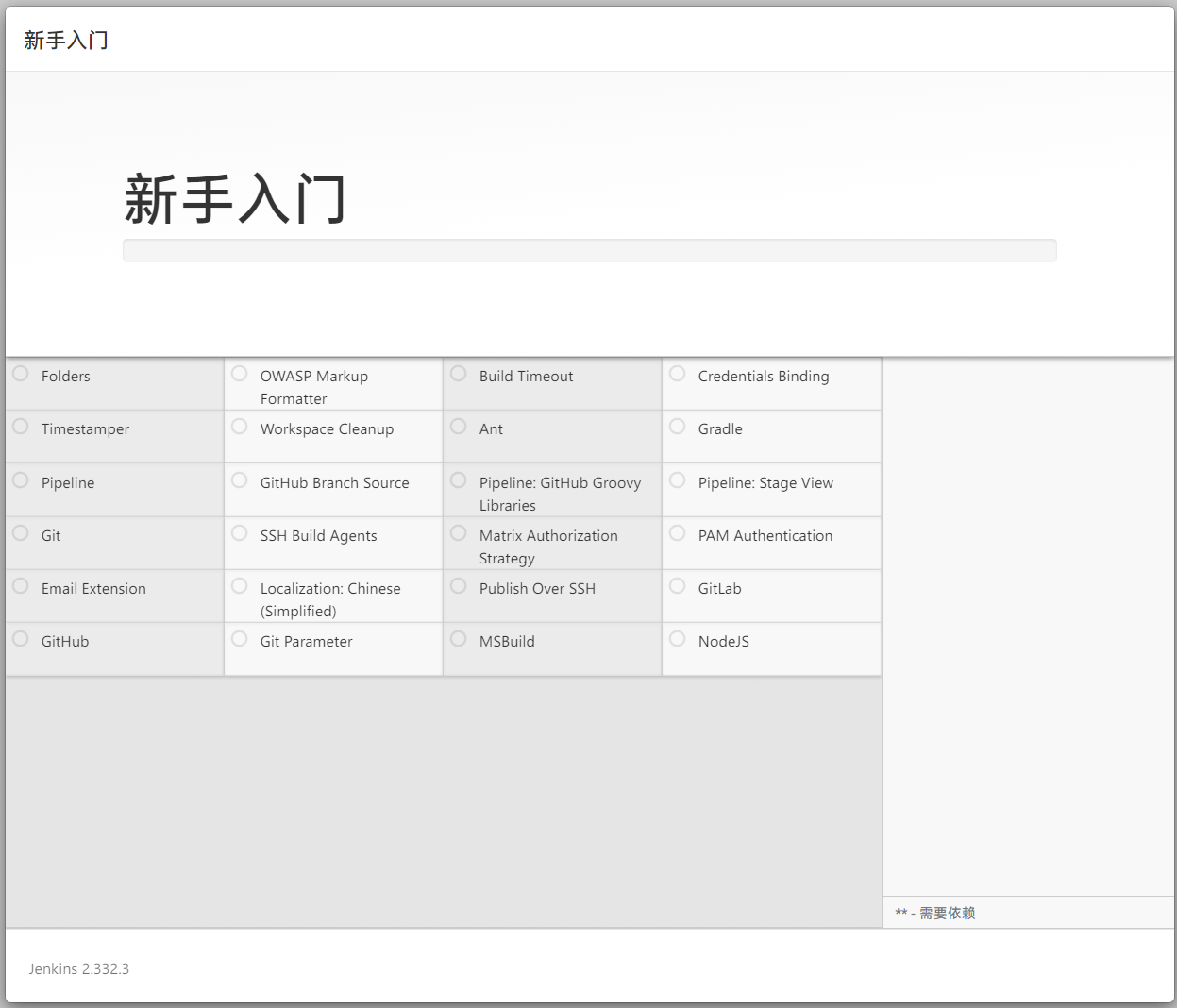Screen dimensions: 1177x1008
Task: Click the Publish Over SSH label
Action: point(537,588)
